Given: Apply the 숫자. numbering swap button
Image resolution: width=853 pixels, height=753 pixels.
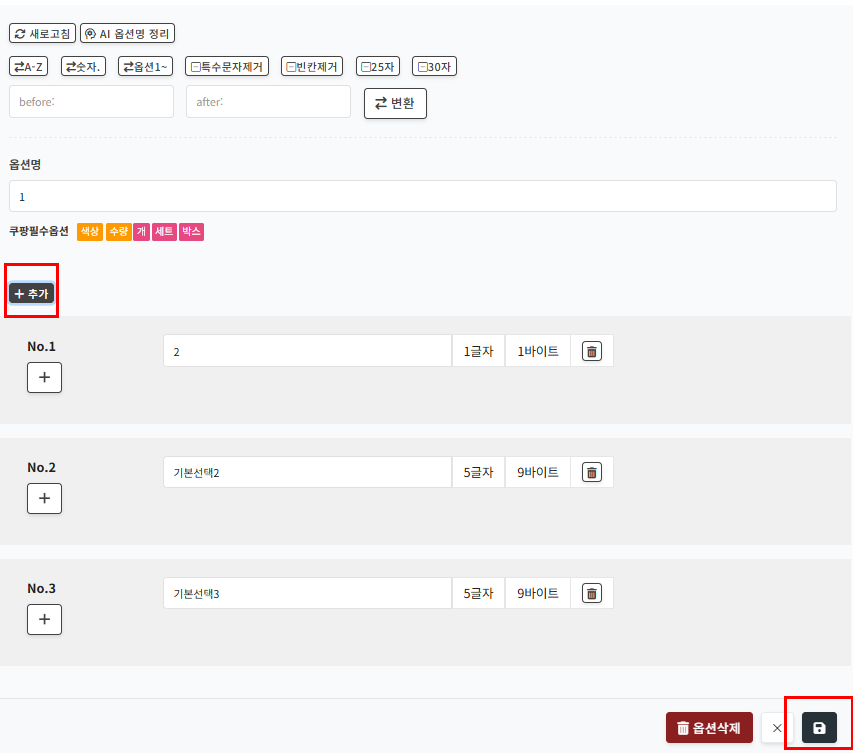Looking at the screenshot, I should click(83, 66).
